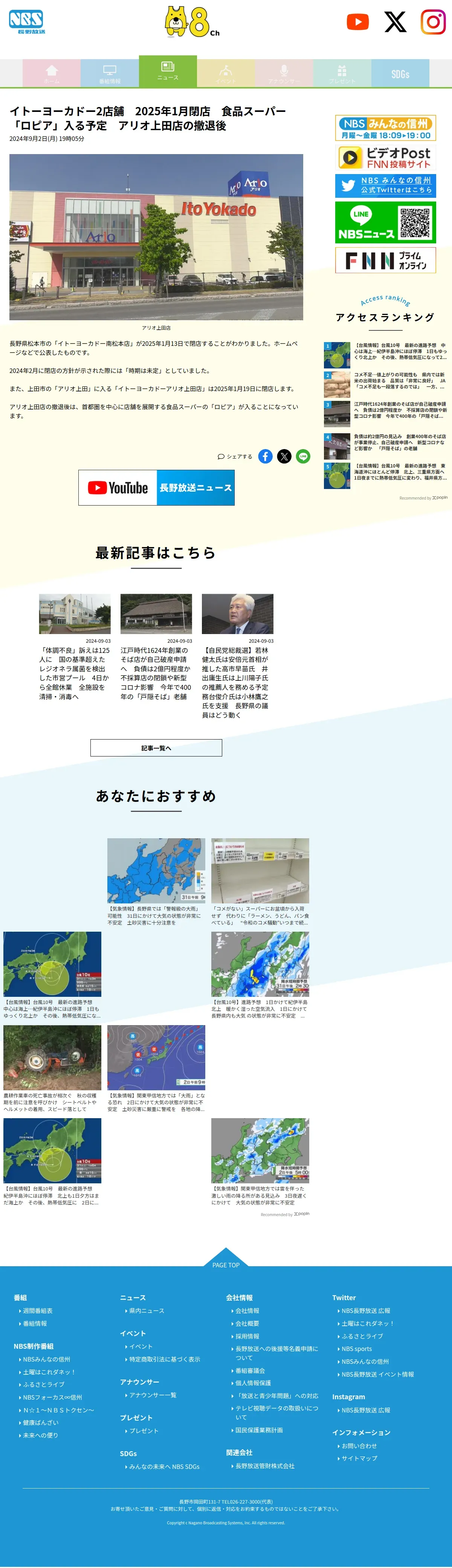Go to the ホーム navigation tab
452x1568 pixels.
[52, 73]
